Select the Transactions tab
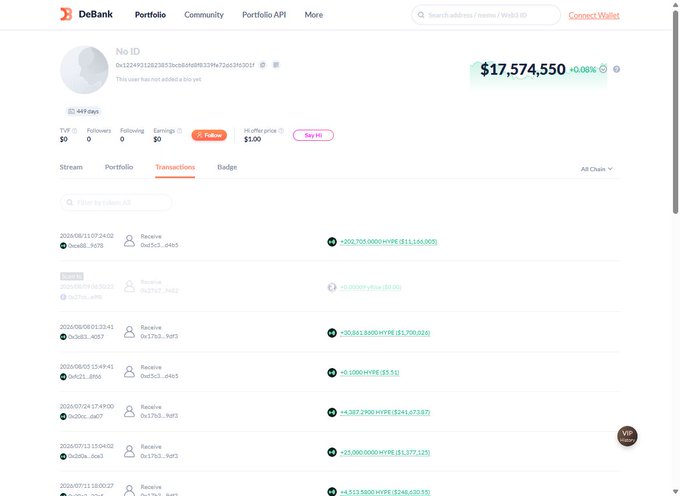680x496 pixels. coord(175,167)
